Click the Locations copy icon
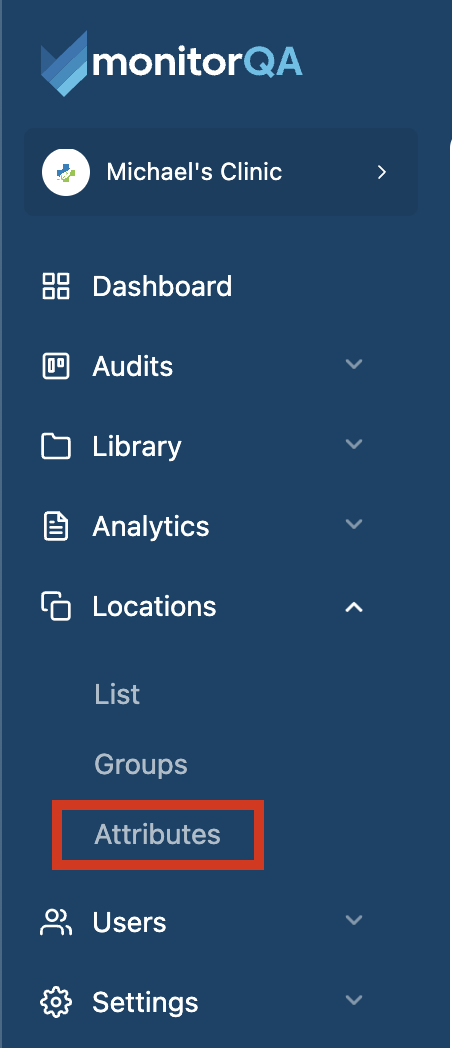Image resolution: width=452 pixels, height=1048 pixels. coord(56,606)
